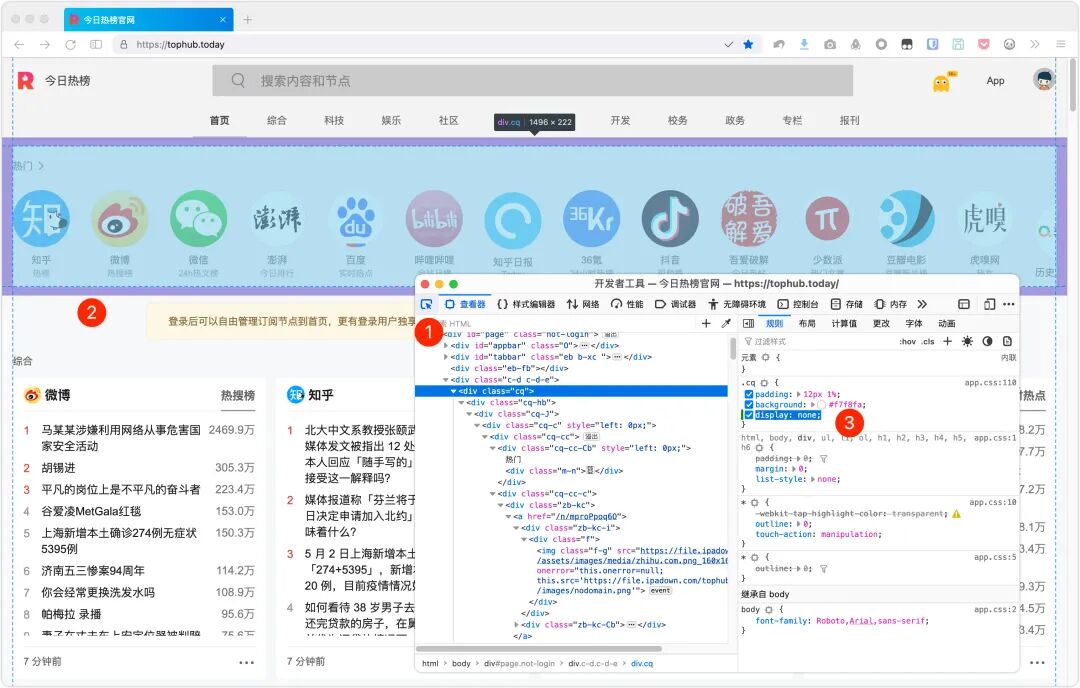Expand the padding shorthand arrow in .cq rule
This screenshot has width=1080, height=688.
coord(798,395)
